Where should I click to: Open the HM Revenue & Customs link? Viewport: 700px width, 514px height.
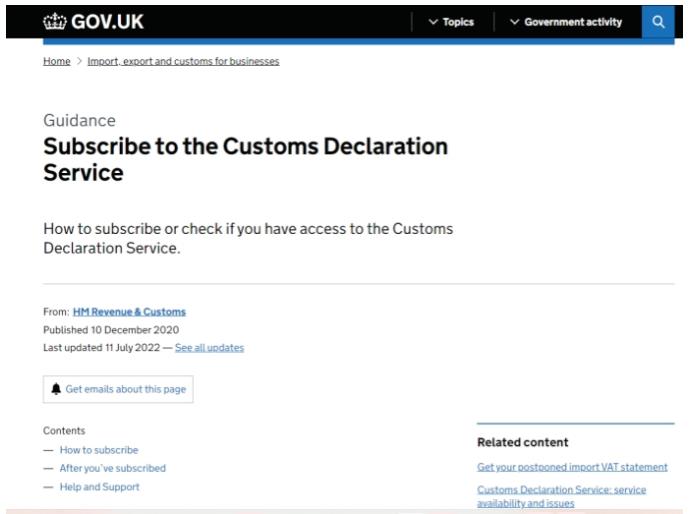tap(129, 312)
